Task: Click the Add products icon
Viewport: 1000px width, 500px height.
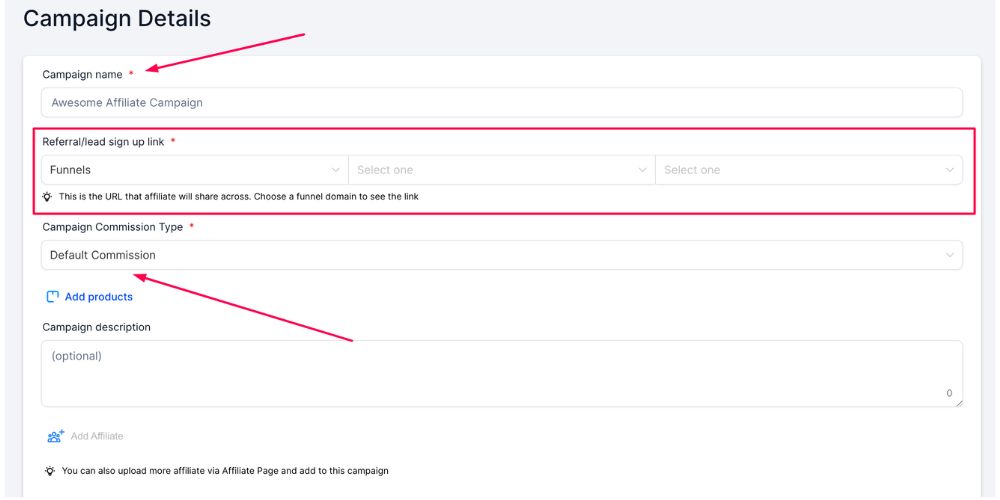Action: point(53,297)
